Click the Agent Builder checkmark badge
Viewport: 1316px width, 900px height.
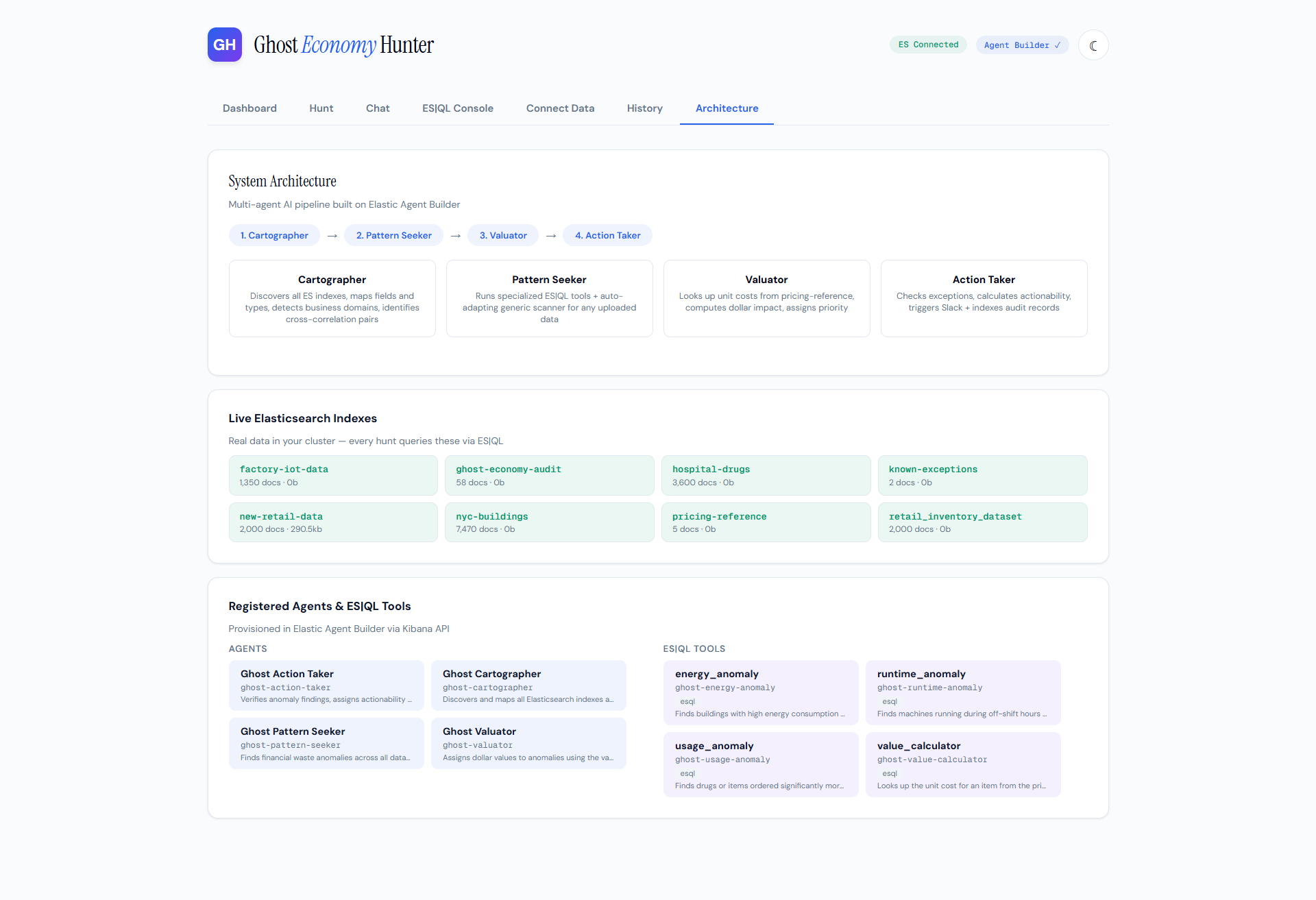(1021, 45)
